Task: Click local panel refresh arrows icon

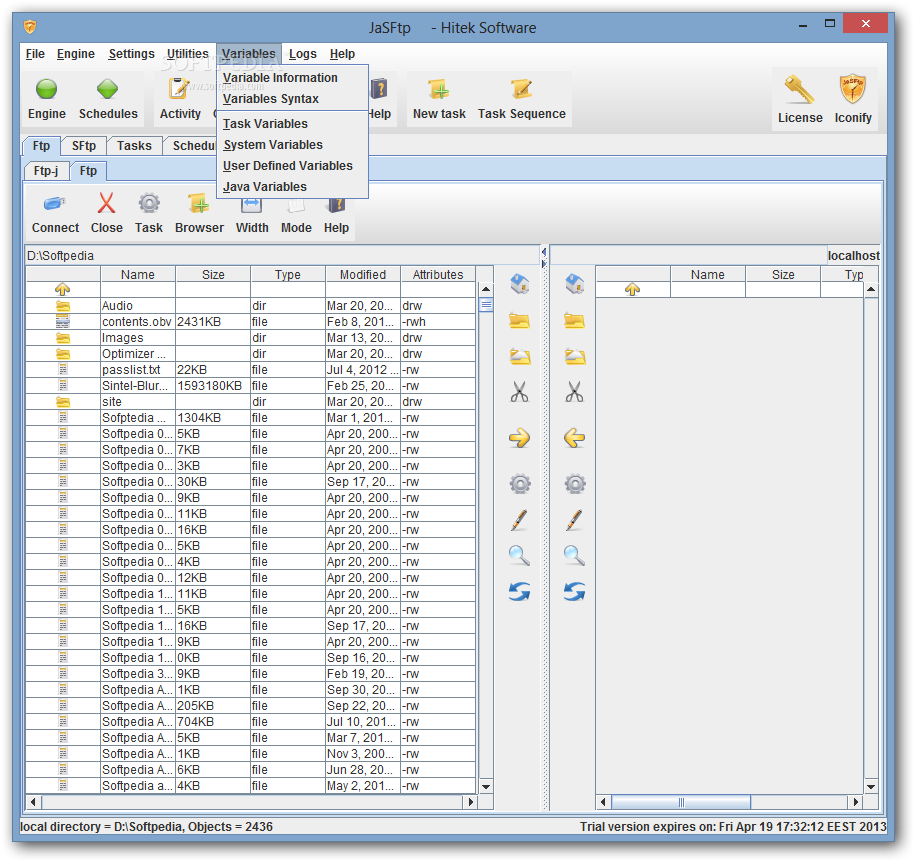Action: tap(519, 592)
